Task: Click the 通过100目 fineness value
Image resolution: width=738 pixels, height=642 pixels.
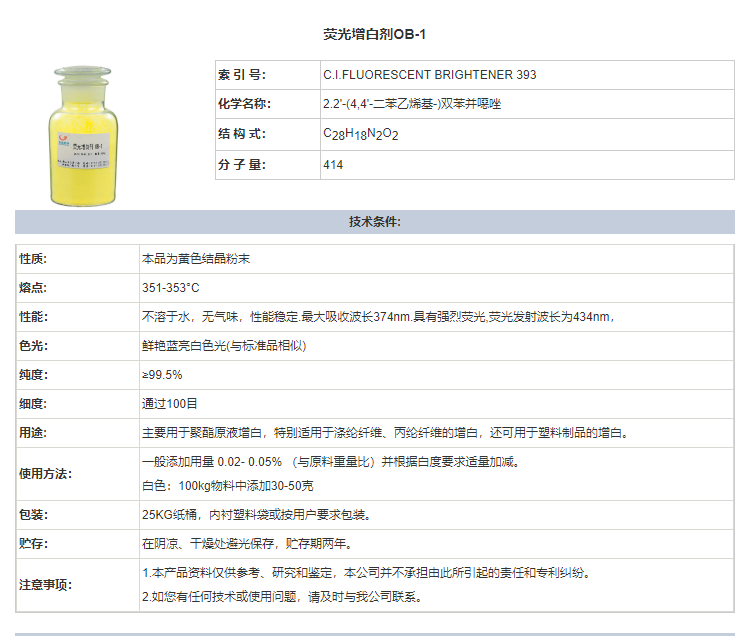Action: click(170, 404)
